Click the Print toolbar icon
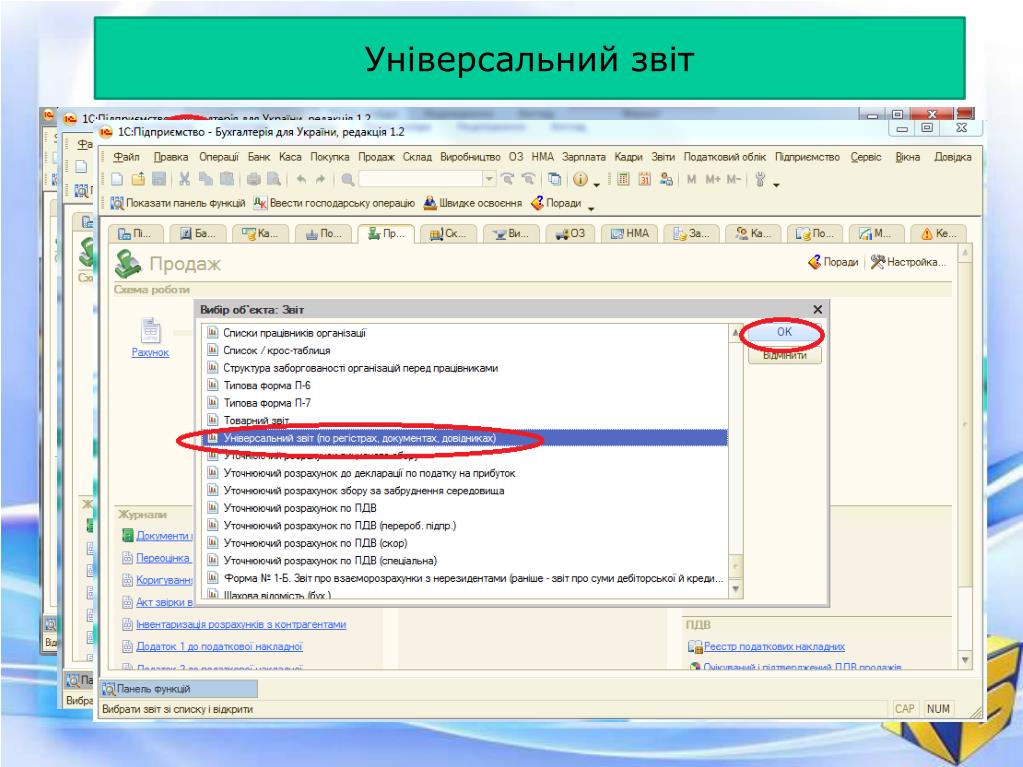1023x767 pixels. [254, 179]
